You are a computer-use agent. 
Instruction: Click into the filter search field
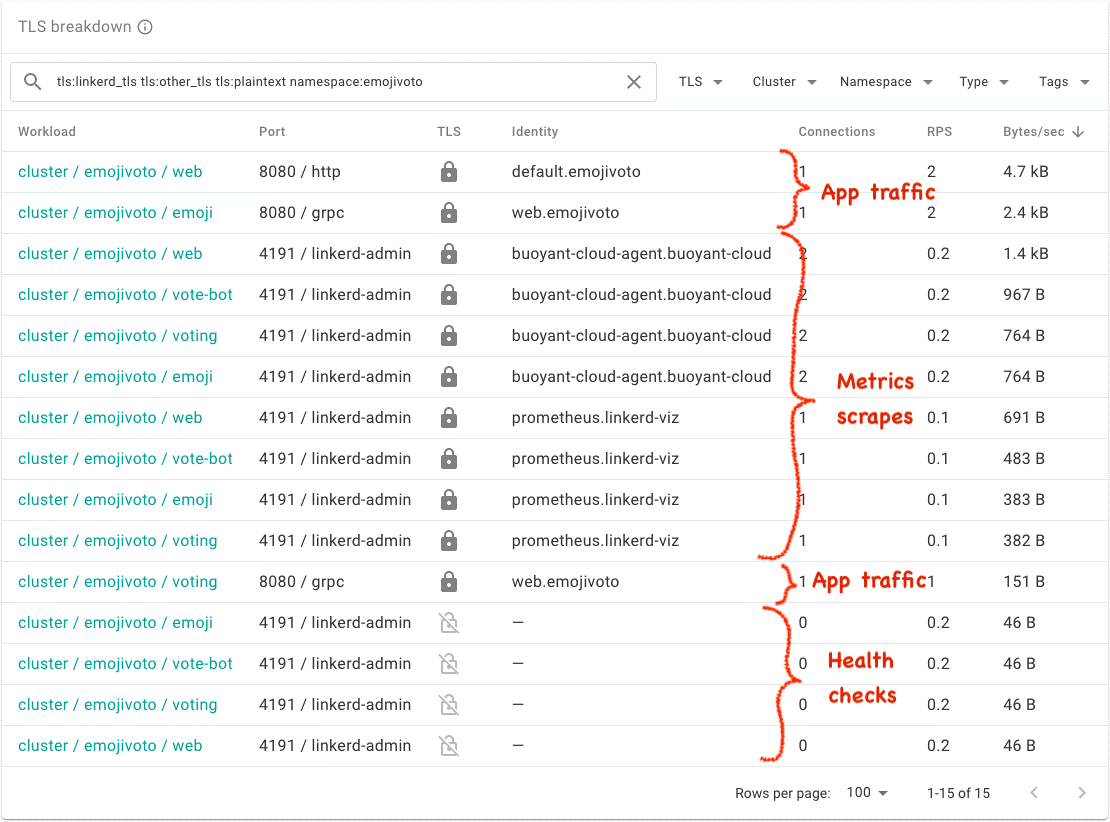coord(330,82)
